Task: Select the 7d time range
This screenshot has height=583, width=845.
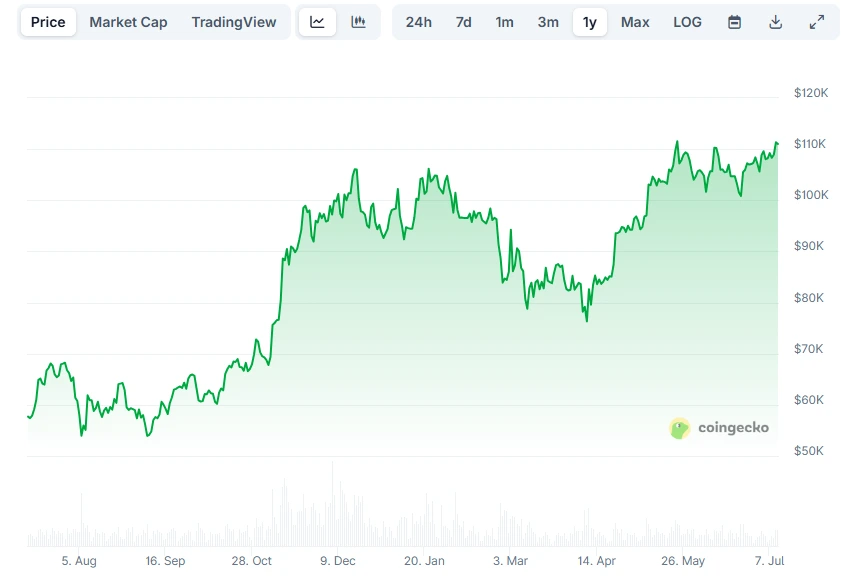Action: [463, 21]
